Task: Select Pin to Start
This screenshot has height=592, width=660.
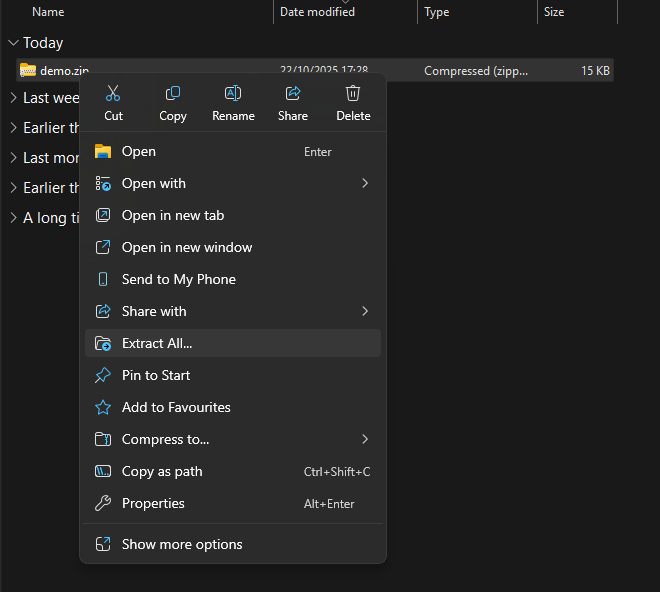Action: (x=156, y=375)
